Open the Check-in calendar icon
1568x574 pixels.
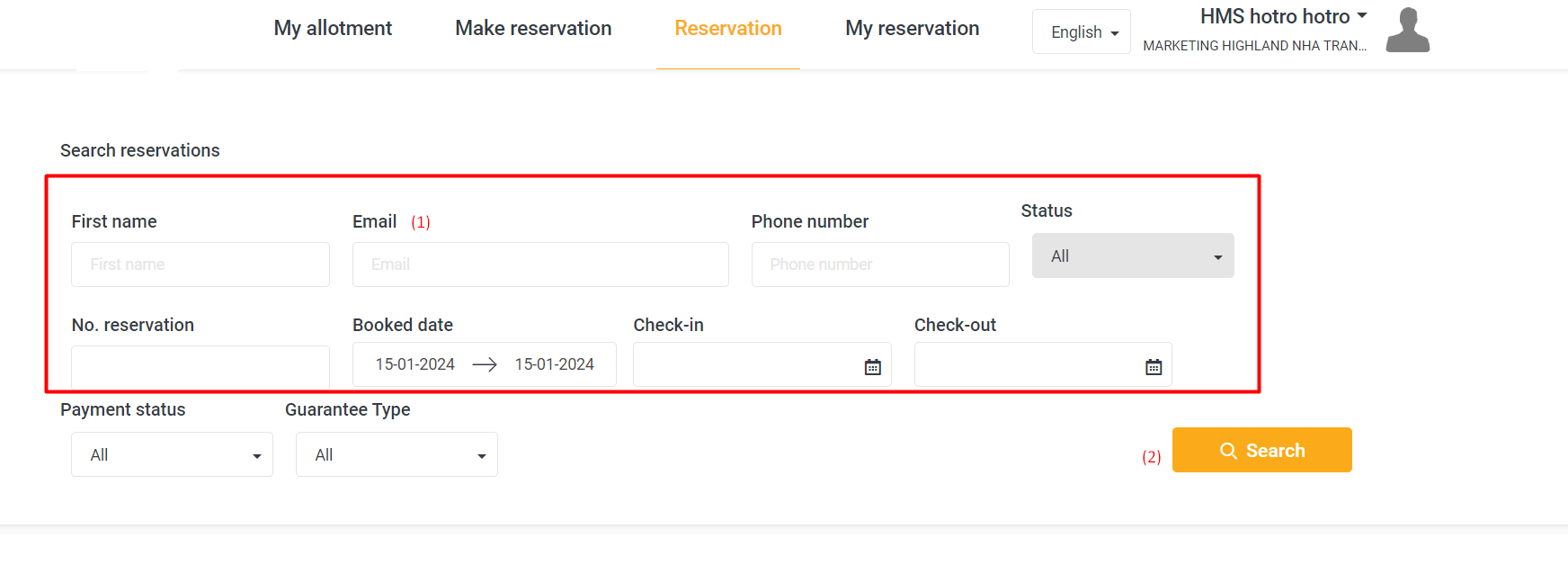click(x=872, y=366)
